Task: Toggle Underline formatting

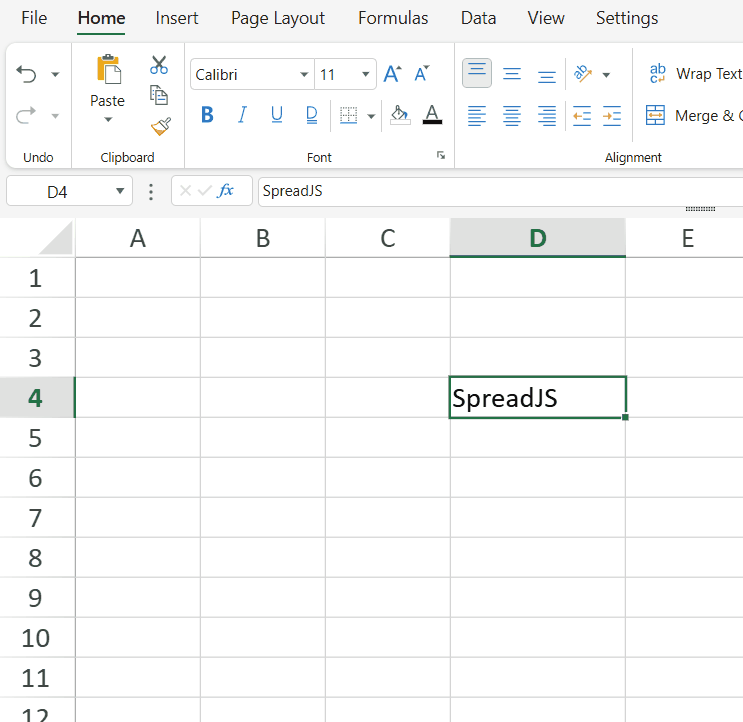Action: click(x=277, y=115)
